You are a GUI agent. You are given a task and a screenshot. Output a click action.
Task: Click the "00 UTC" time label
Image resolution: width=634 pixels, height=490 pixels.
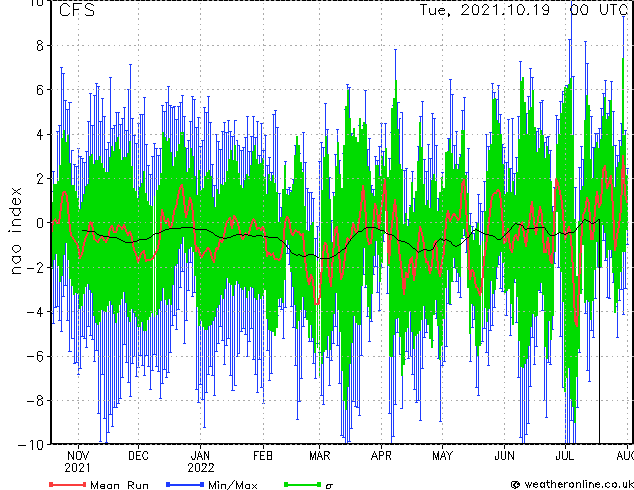[598, 11]
